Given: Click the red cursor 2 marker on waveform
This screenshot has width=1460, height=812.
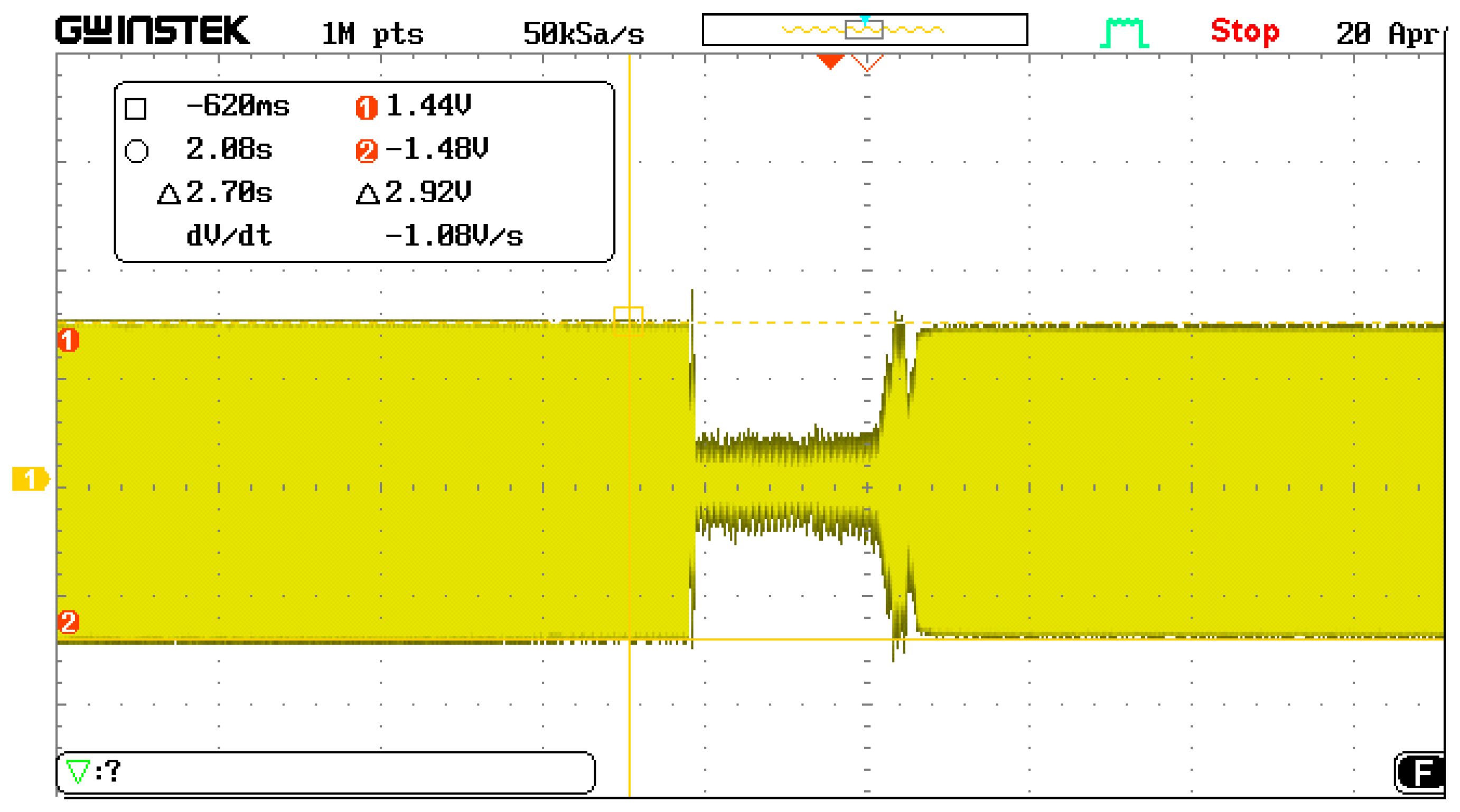Looking at the screenshot, I should point(68,621).
